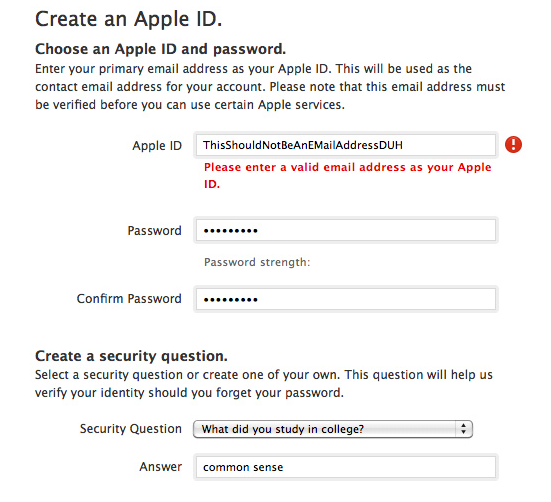The height and width of the screenshot is (502, 551).
Task: Click the red 'Please enter a valid email' message
Action: [x=348, y=175]
